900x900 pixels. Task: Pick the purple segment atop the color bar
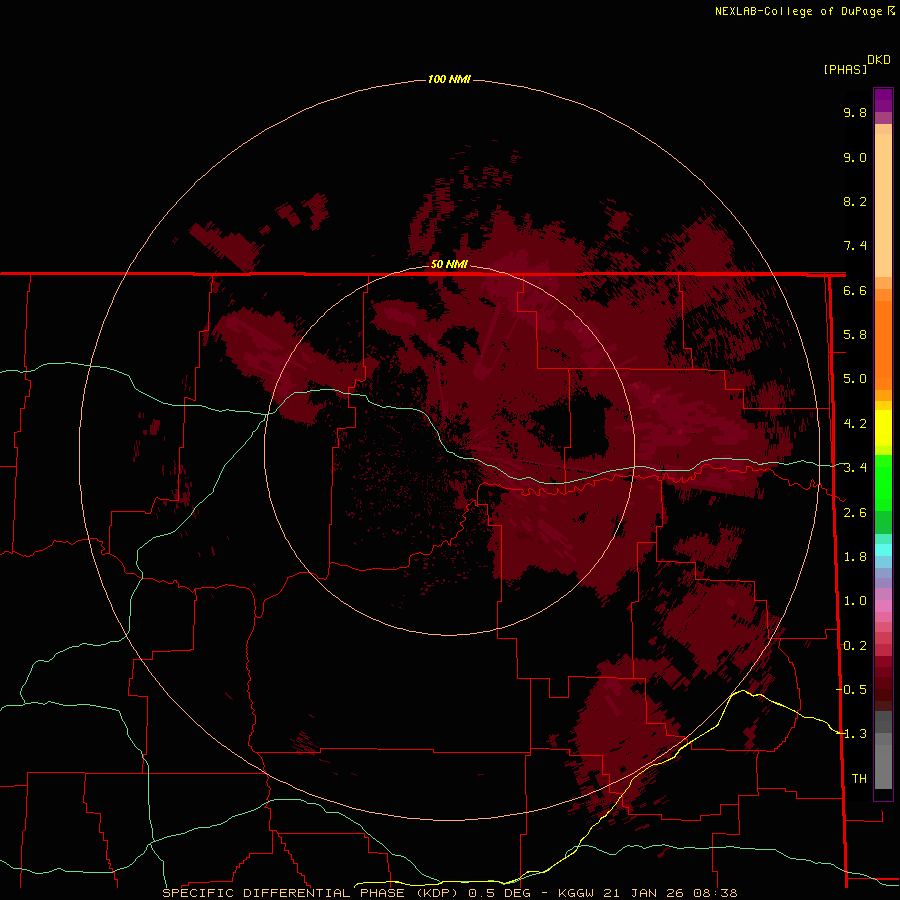(883, 100)
